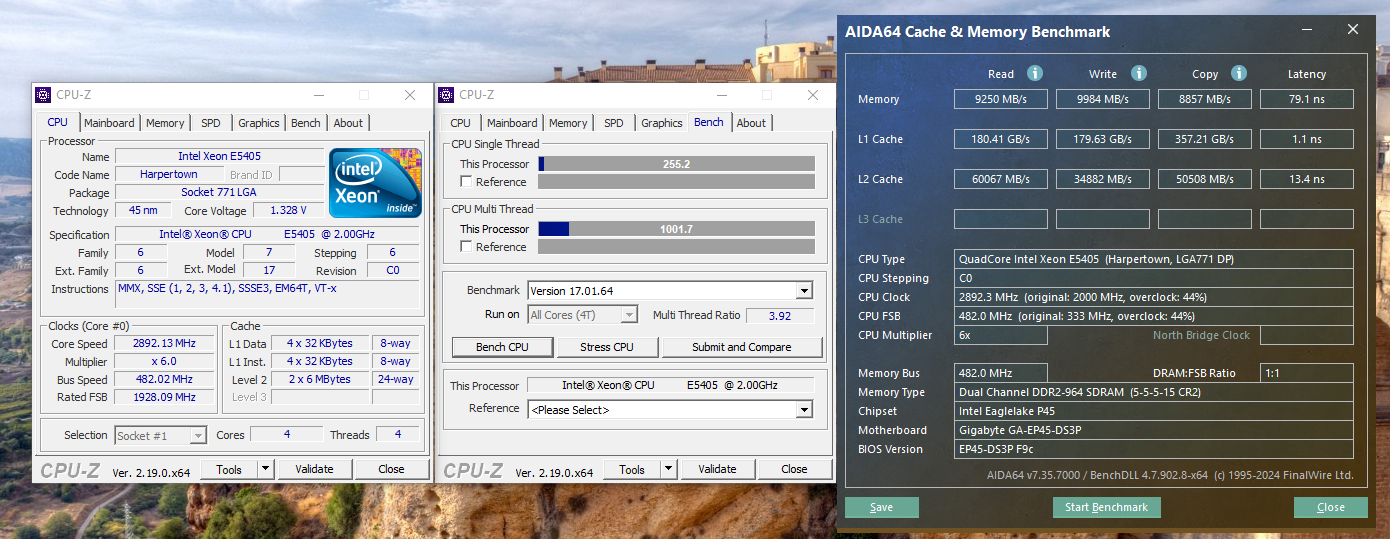
Task: Click Close button in Bench CPU-Z window
Action: (x=794, y=469)
